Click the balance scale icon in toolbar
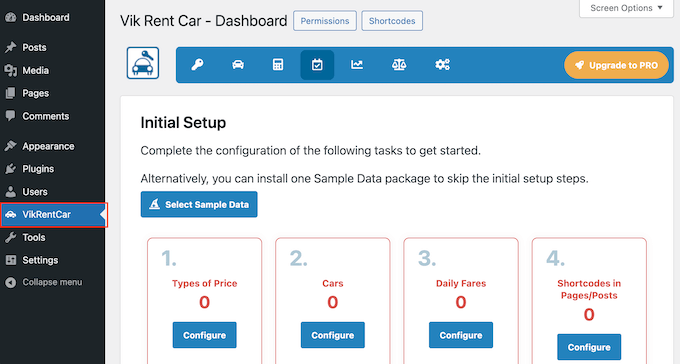The height and width of the screenshot is (364, 680). (x=399, y=65)
